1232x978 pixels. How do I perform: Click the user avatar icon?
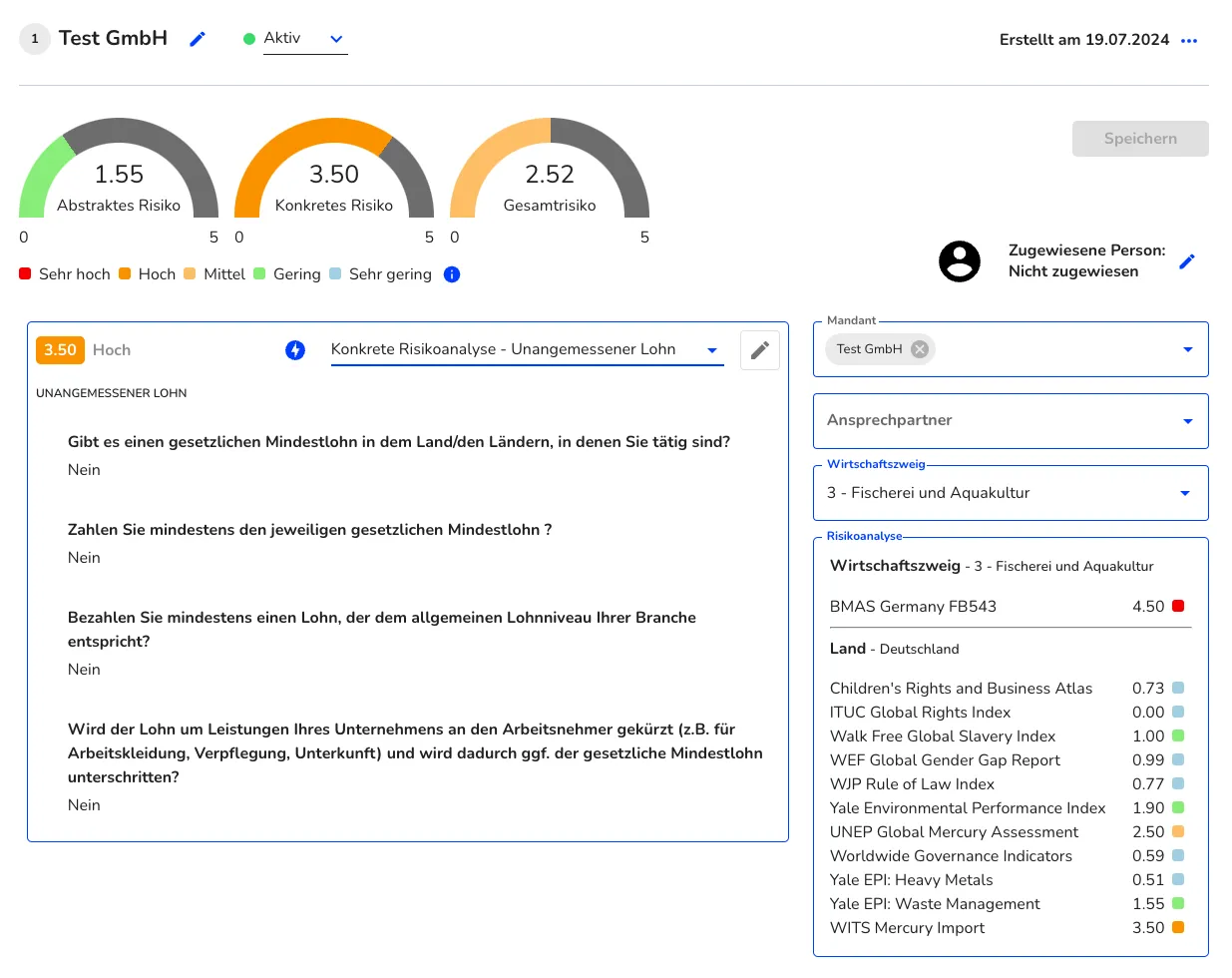click(x=960, y=261)
